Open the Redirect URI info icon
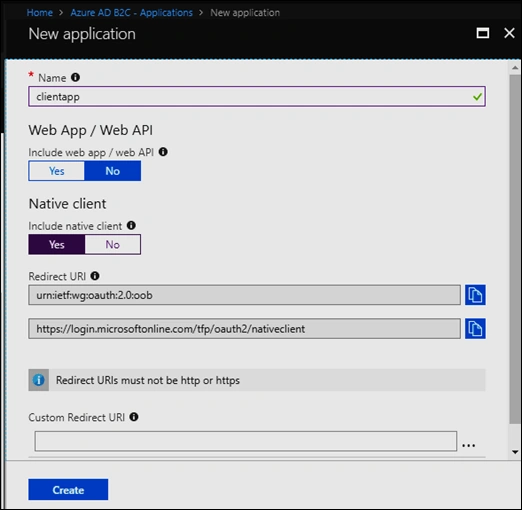 pyautogui.click(x=95, y=276)
